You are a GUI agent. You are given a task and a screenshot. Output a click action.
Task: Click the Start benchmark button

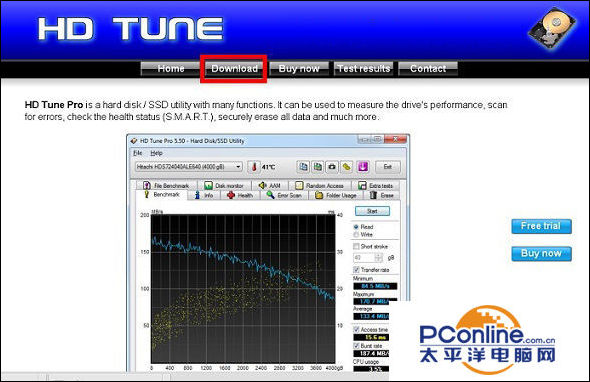372,211
